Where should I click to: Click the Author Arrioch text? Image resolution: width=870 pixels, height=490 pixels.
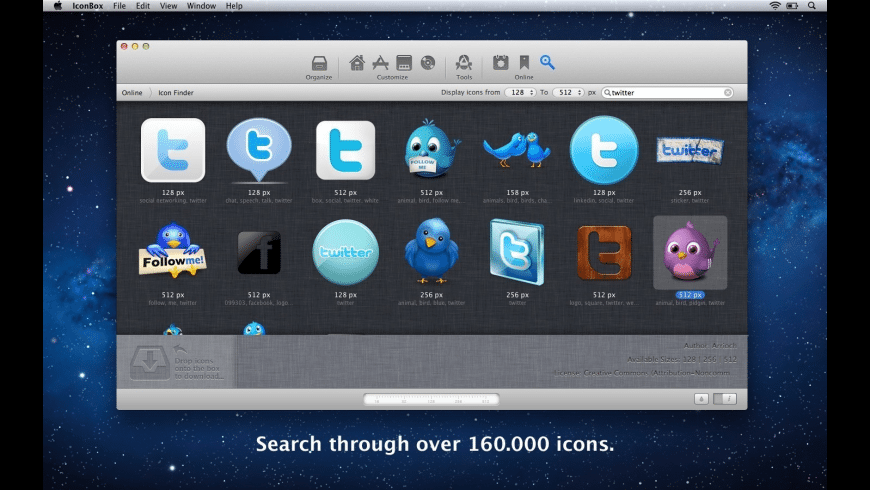click(x=710, y=345)
